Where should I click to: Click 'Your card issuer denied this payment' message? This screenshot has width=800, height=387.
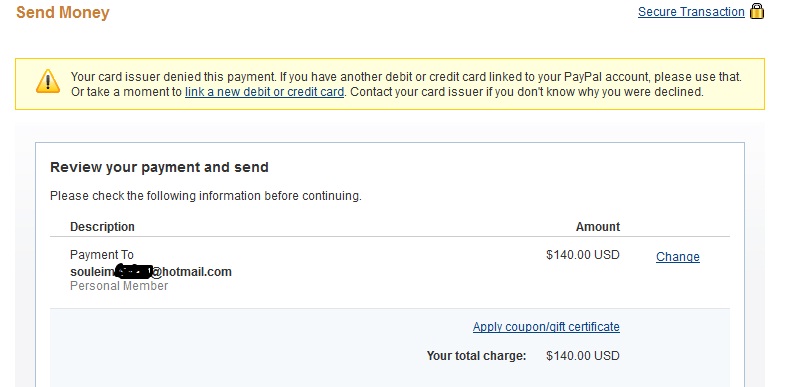[x=173, y=78]
